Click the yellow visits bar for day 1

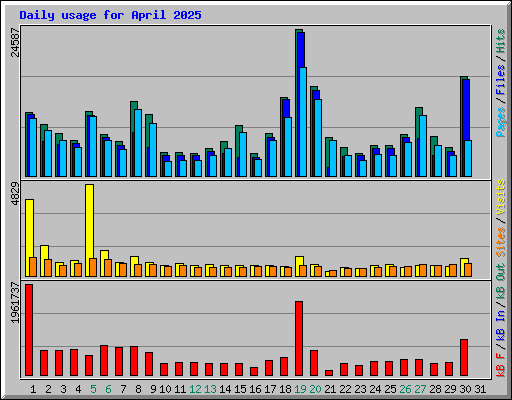(29, 238)
